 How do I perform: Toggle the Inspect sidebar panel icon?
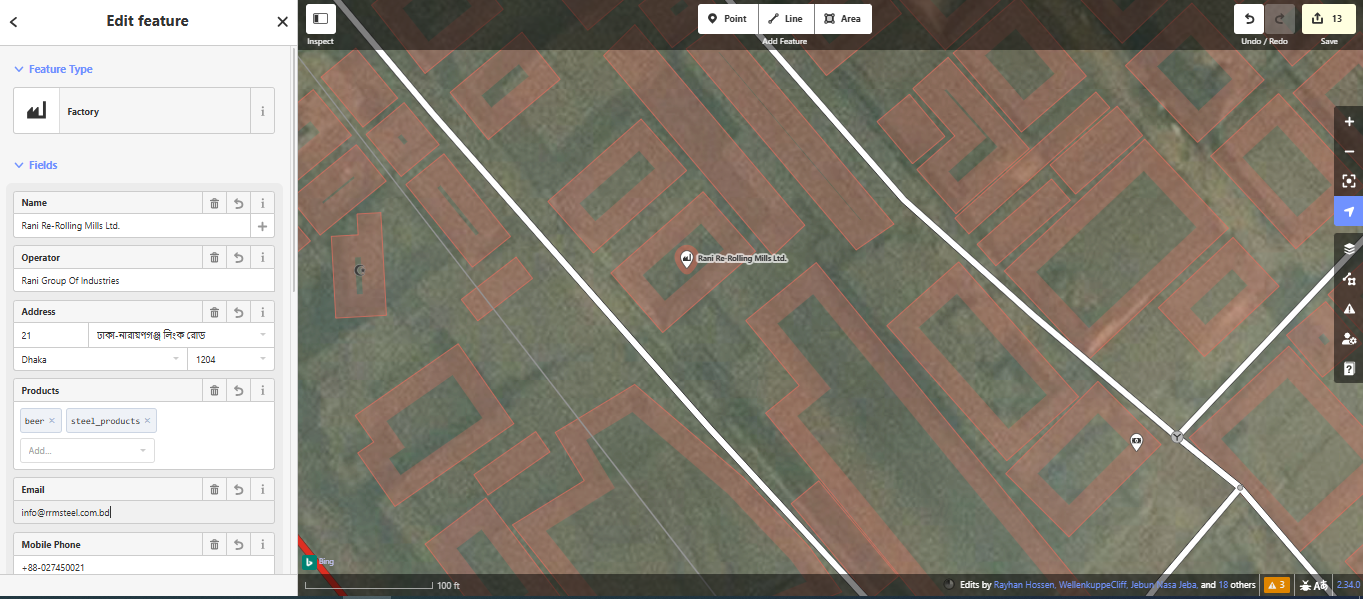320,19
